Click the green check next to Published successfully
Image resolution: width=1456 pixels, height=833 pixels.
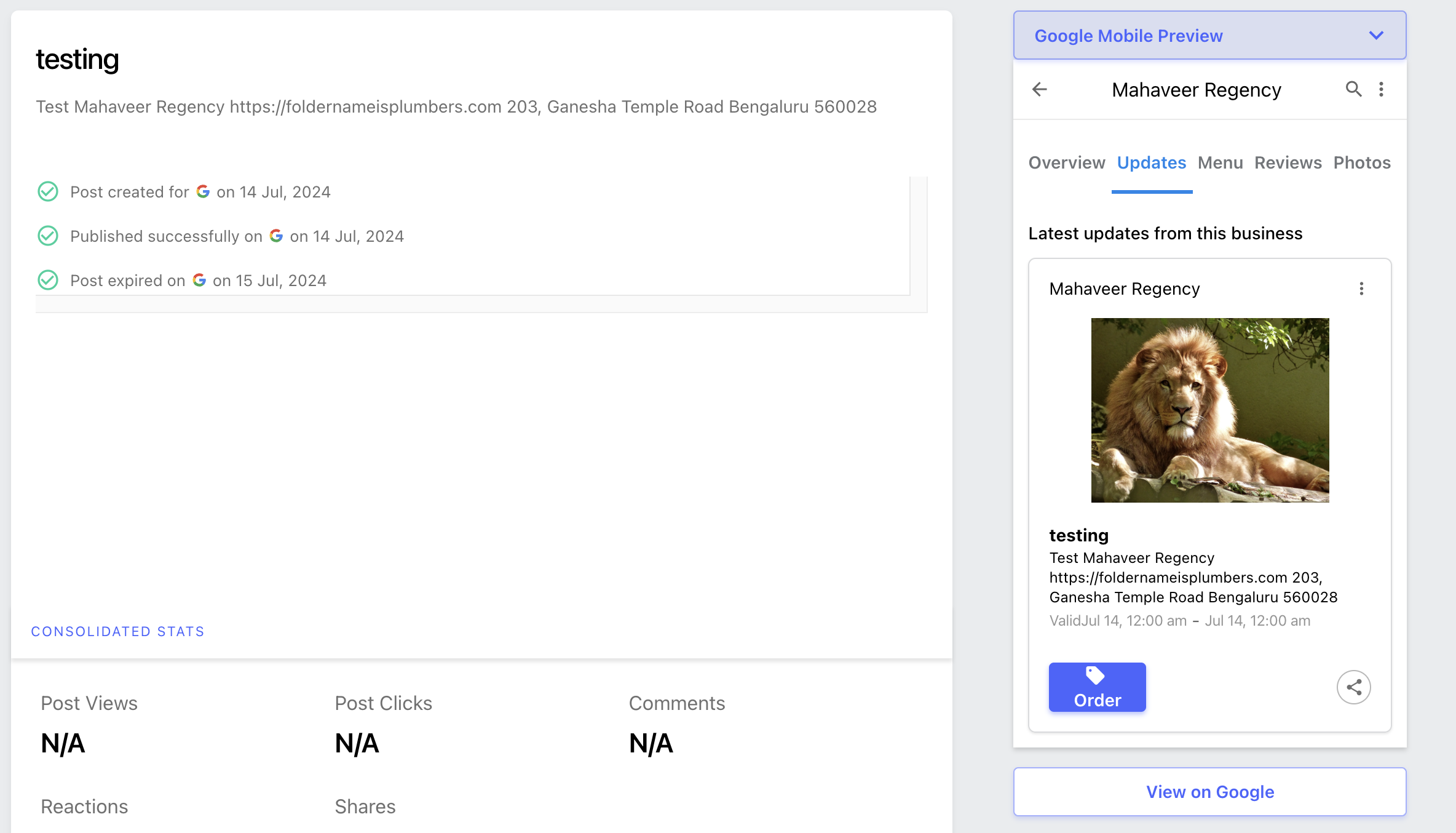48,236
